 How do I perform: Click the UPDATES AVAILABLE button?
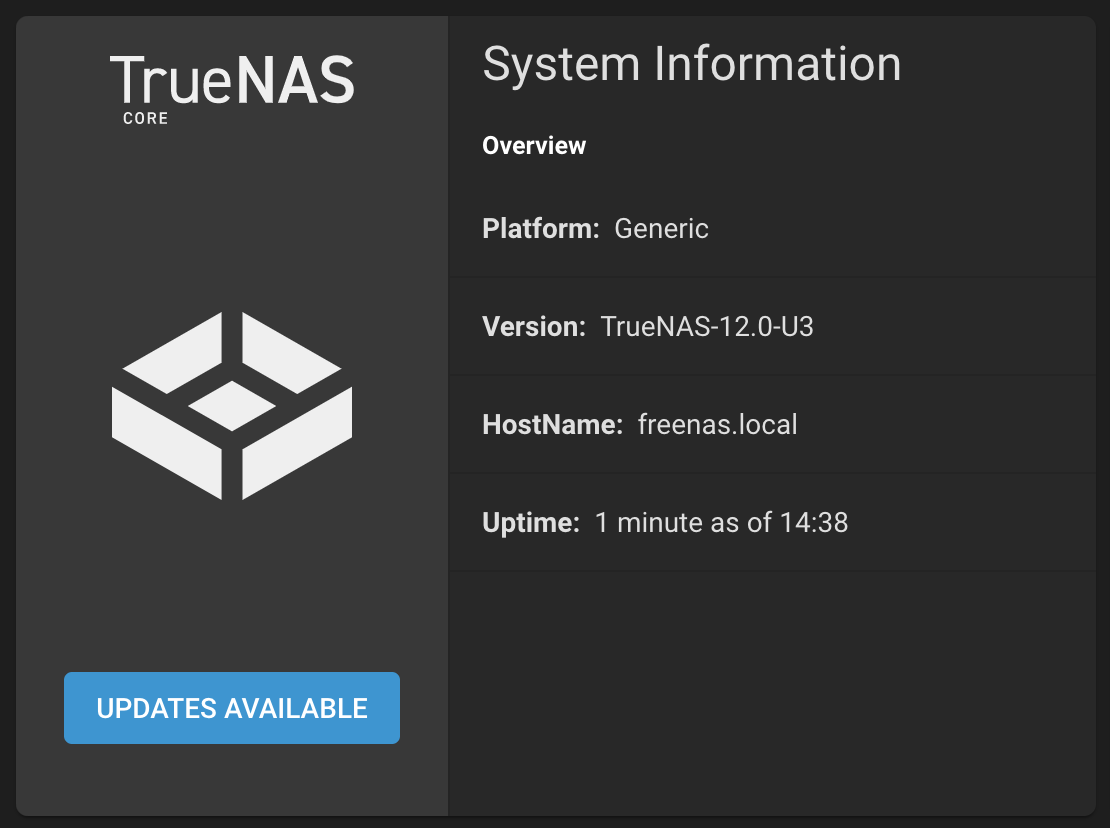(231, 708)
